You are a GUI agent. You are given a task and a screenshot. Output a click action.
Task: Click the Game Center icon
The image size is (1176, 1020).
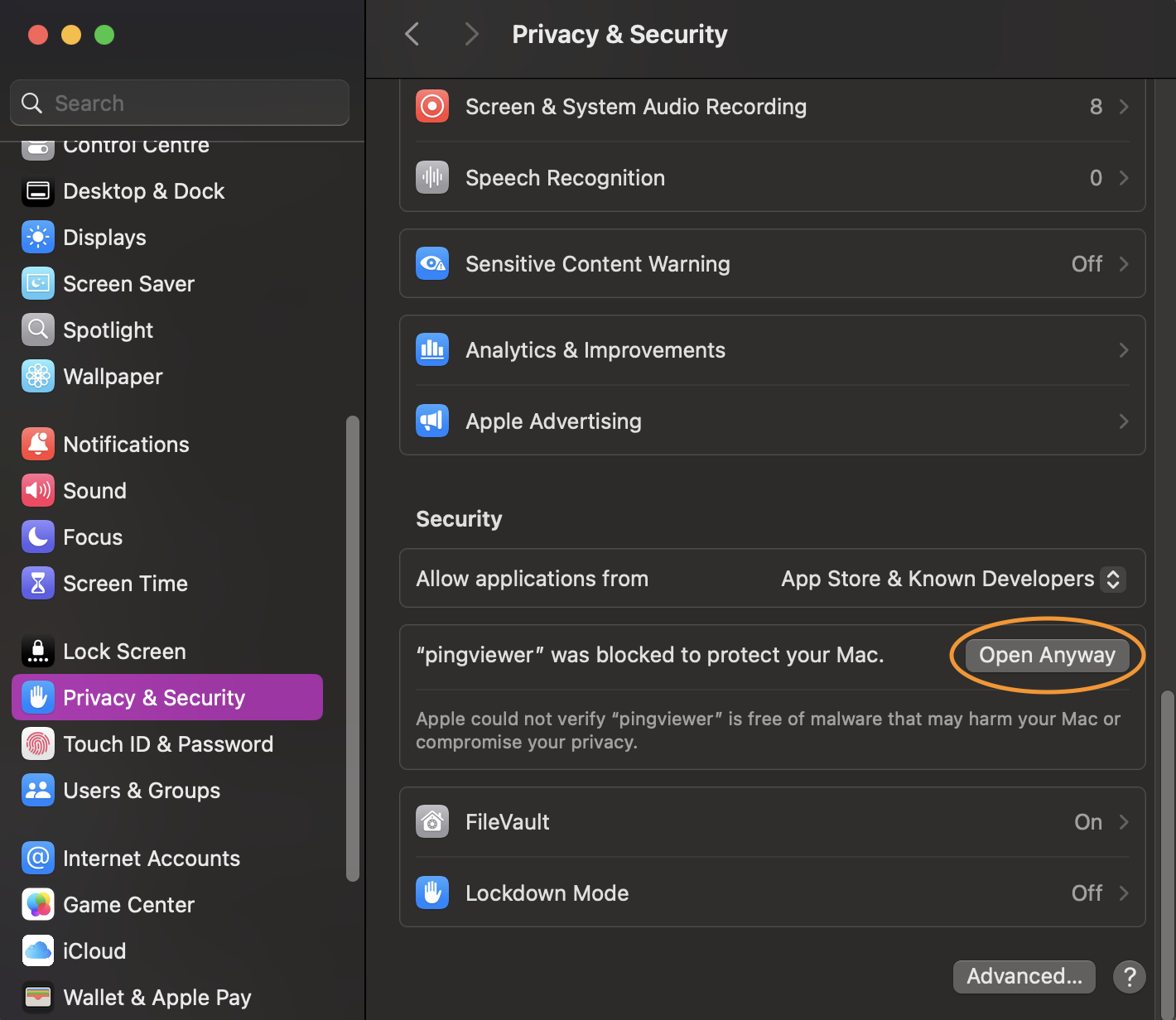click(38, 905)
